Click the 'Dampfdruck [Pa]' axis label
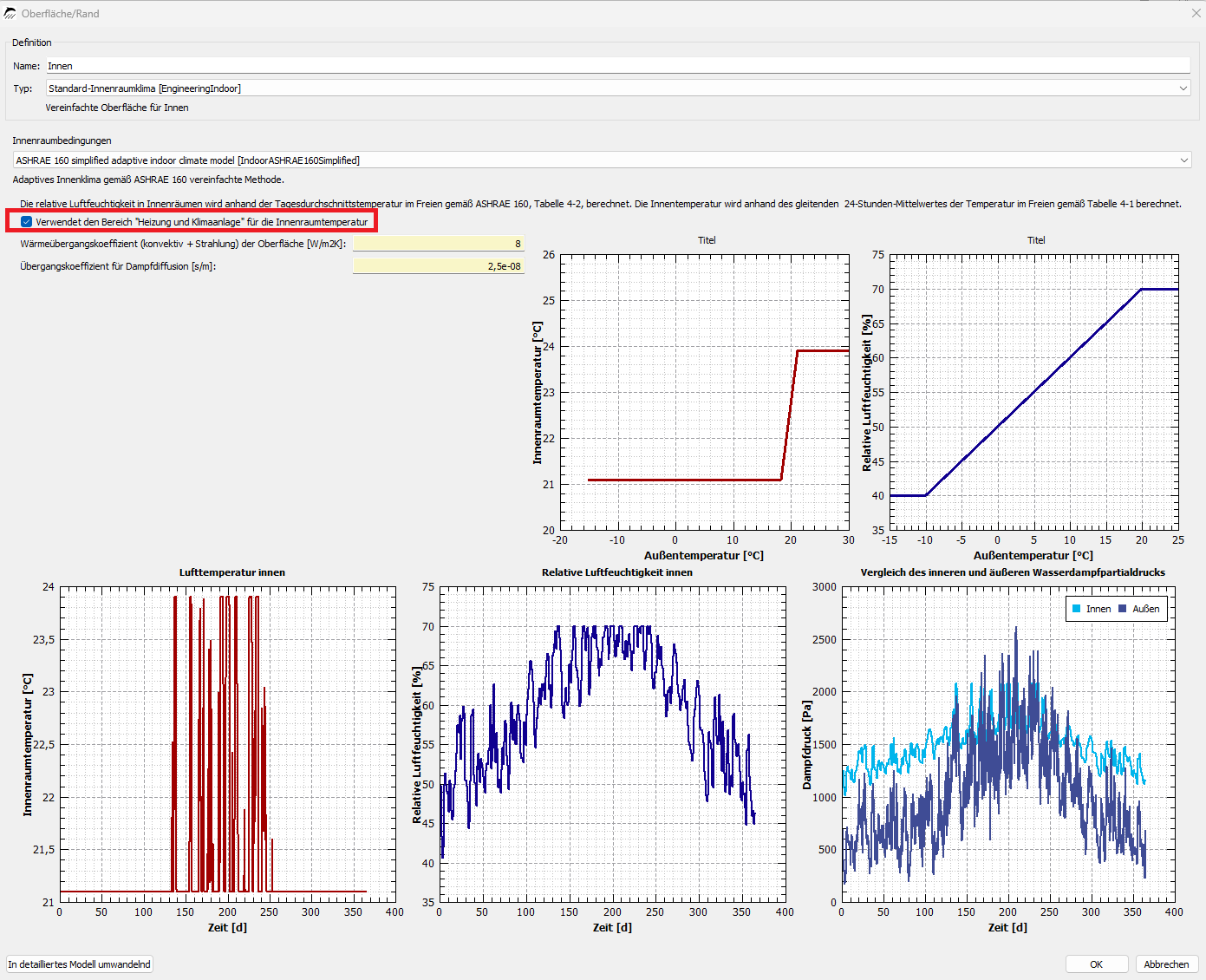The image size is (1206, 980). tap(807, 746)
